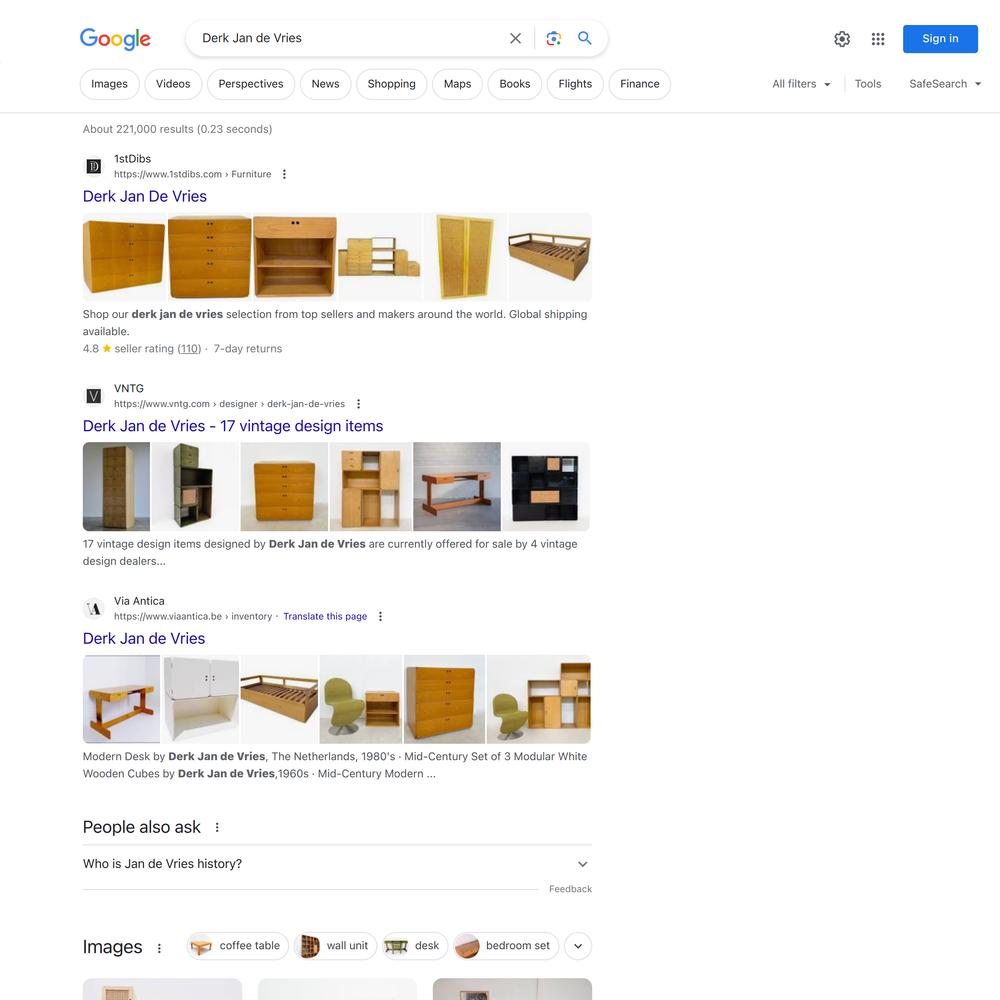Image resolution: width=1000 pixels, height=1000 pixels.
Task: Switch to the Images tab
Action: pyautogui.click(x=109, y=84)
